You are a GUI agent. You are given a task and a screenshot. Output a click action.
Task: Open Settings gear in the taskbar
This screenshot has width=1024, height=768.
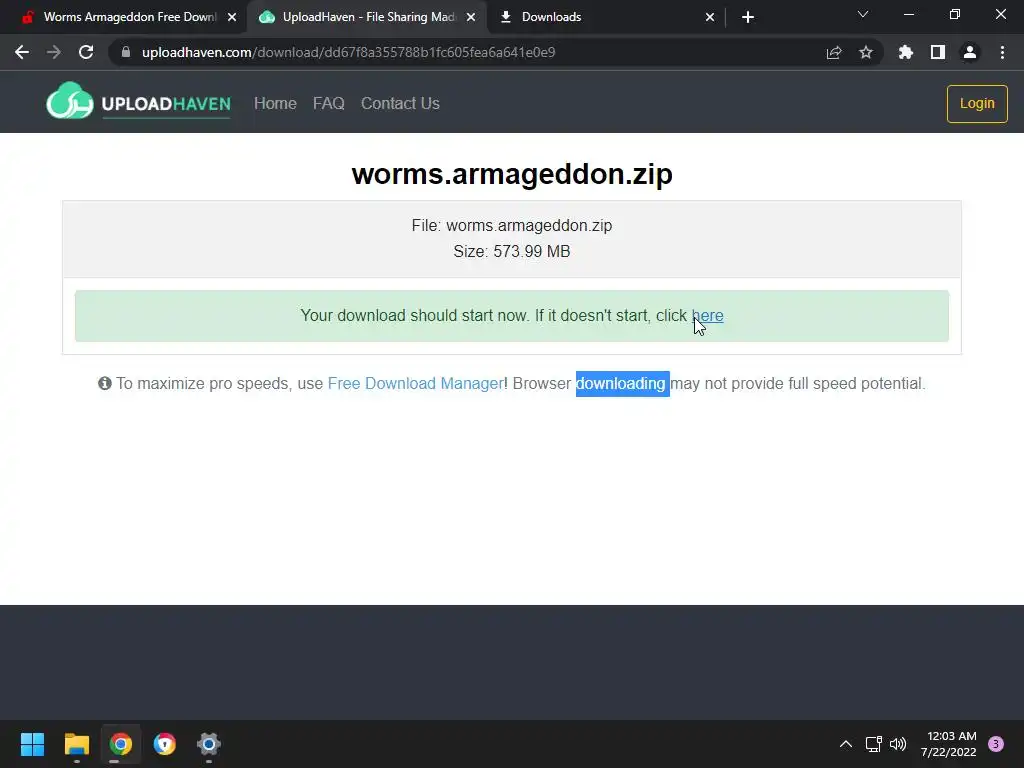[209, 744]
